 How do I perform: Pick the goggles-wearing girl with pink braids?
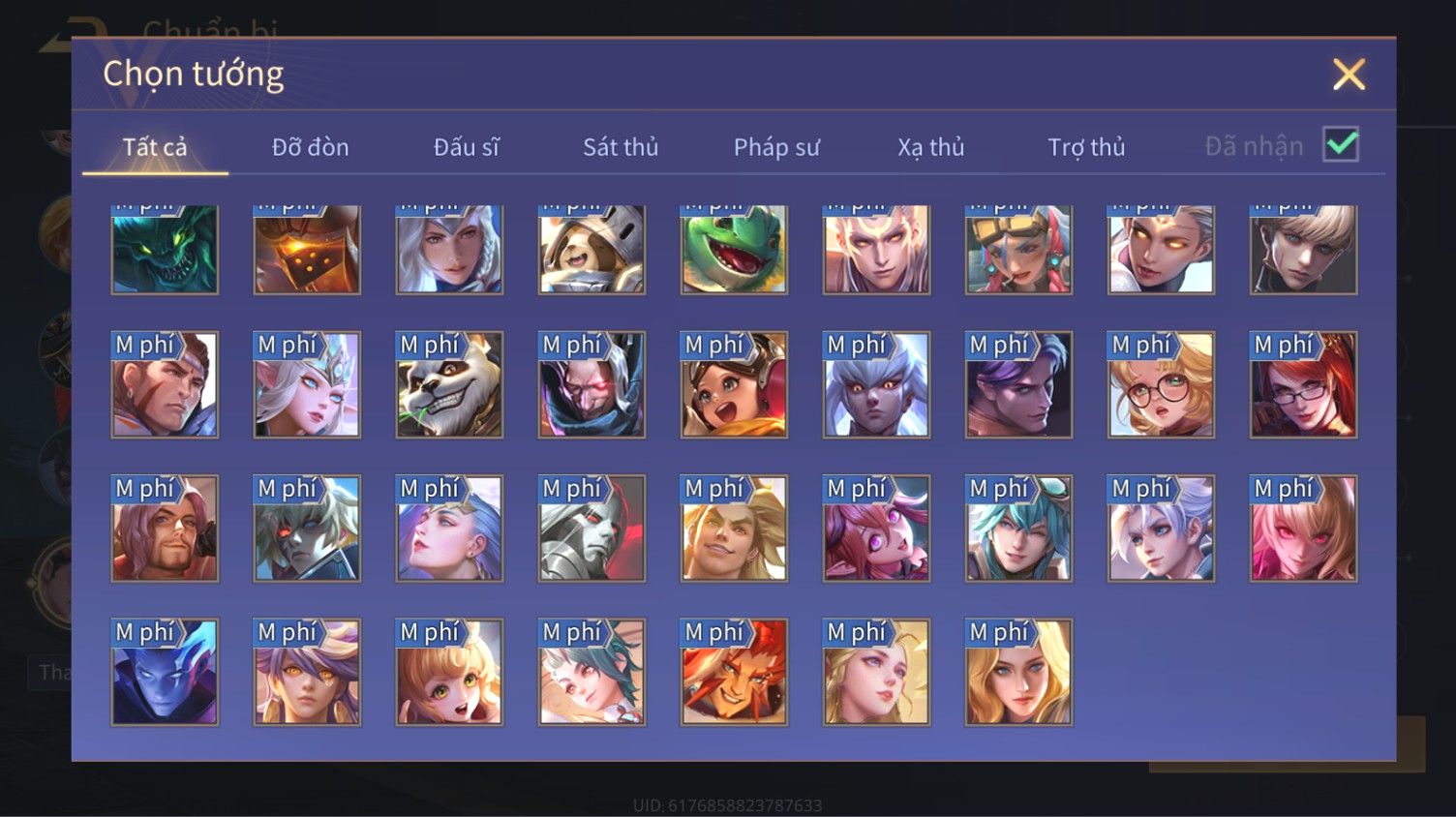pyautogui.click(x=1018, y=249)
